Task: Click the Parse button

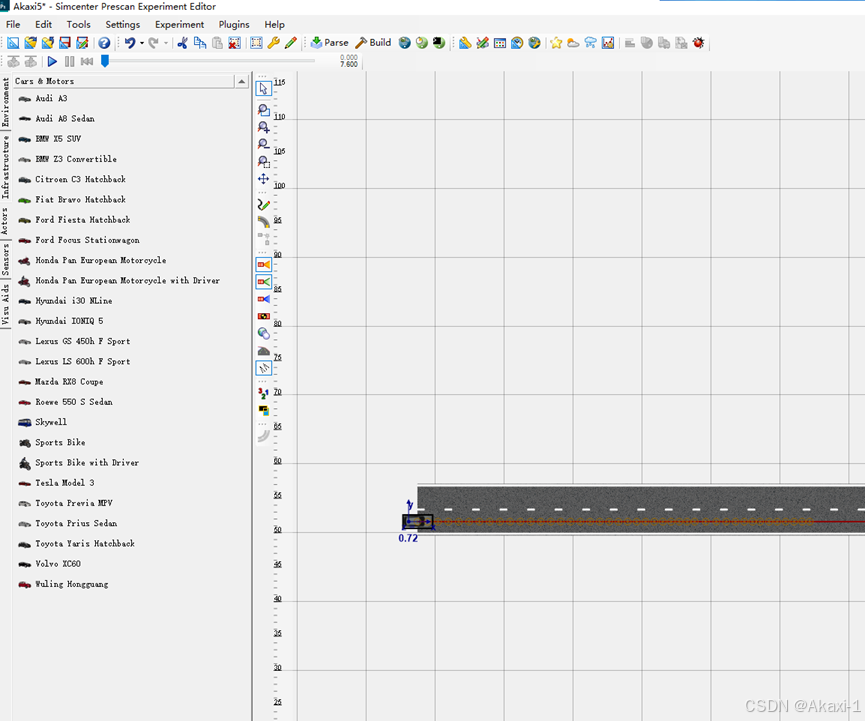Action: [x=329, y=42]
